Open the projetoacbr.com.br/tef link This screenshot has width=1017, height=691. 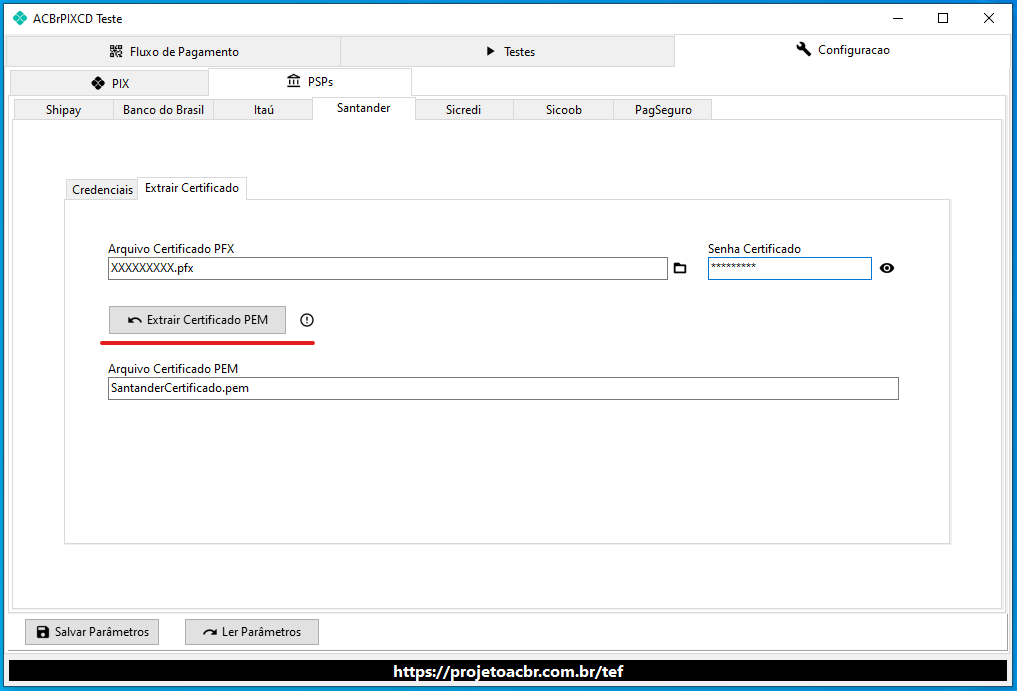(x=508, y=672)
